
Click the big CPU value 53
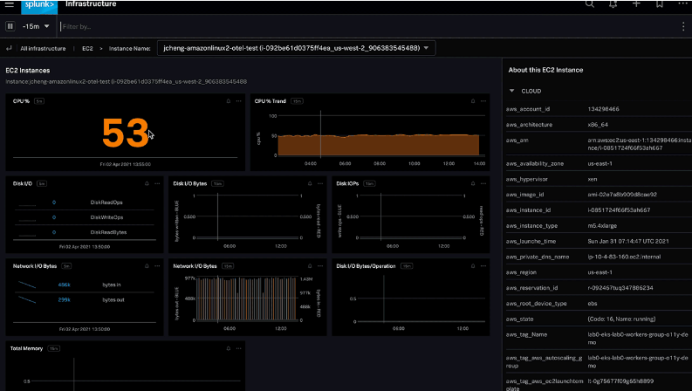(x=125, y=133)
